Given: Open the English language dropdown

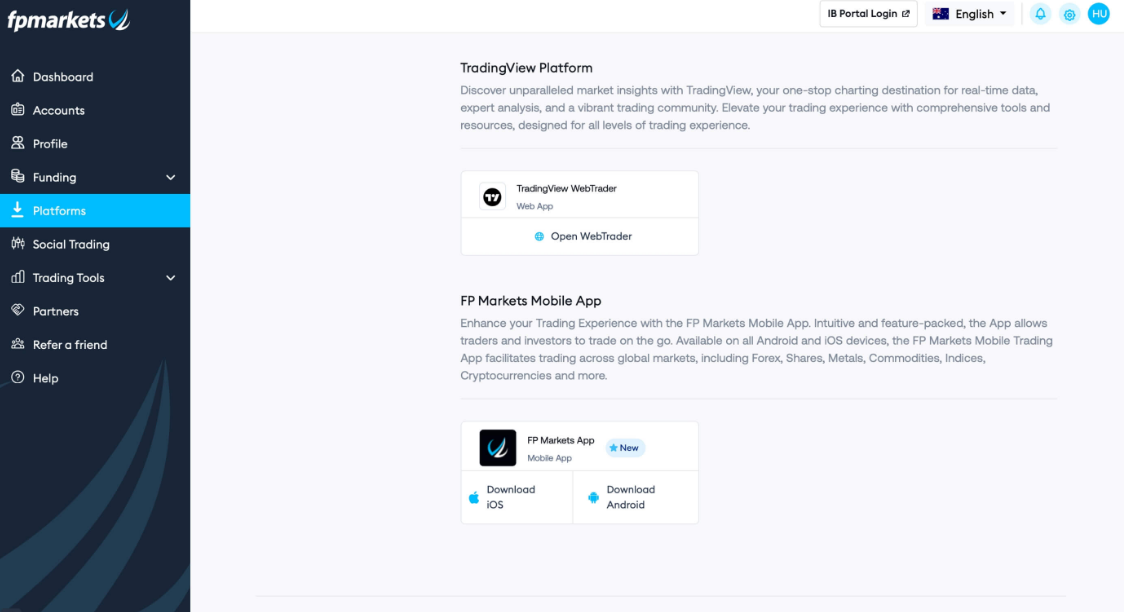Looking at the screenshot, I should [x=969, y=14].
